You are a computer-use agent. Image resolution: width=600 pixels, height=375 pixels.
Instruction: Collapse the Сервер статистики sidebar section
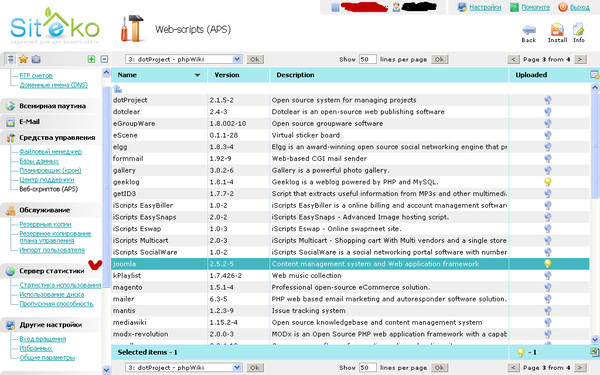52,271
